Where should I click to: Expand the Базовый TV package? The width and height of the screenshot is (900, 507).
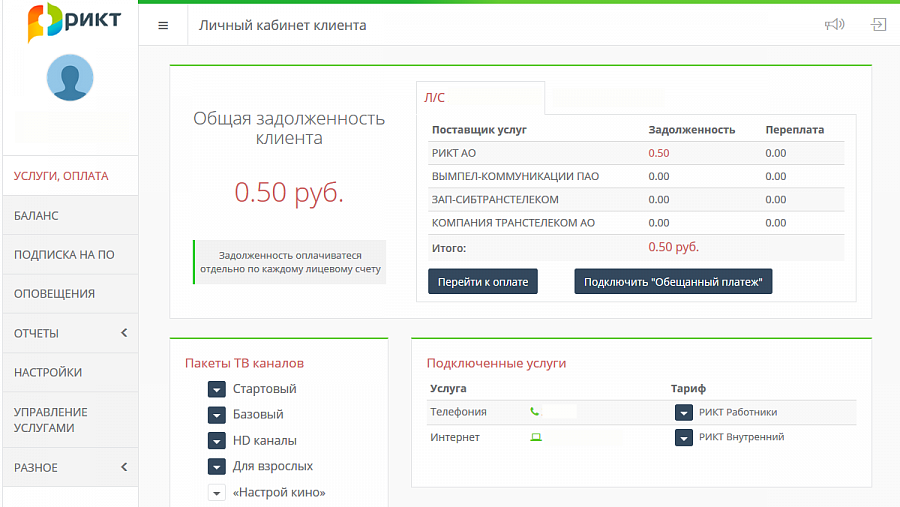[x=217, y=414]
